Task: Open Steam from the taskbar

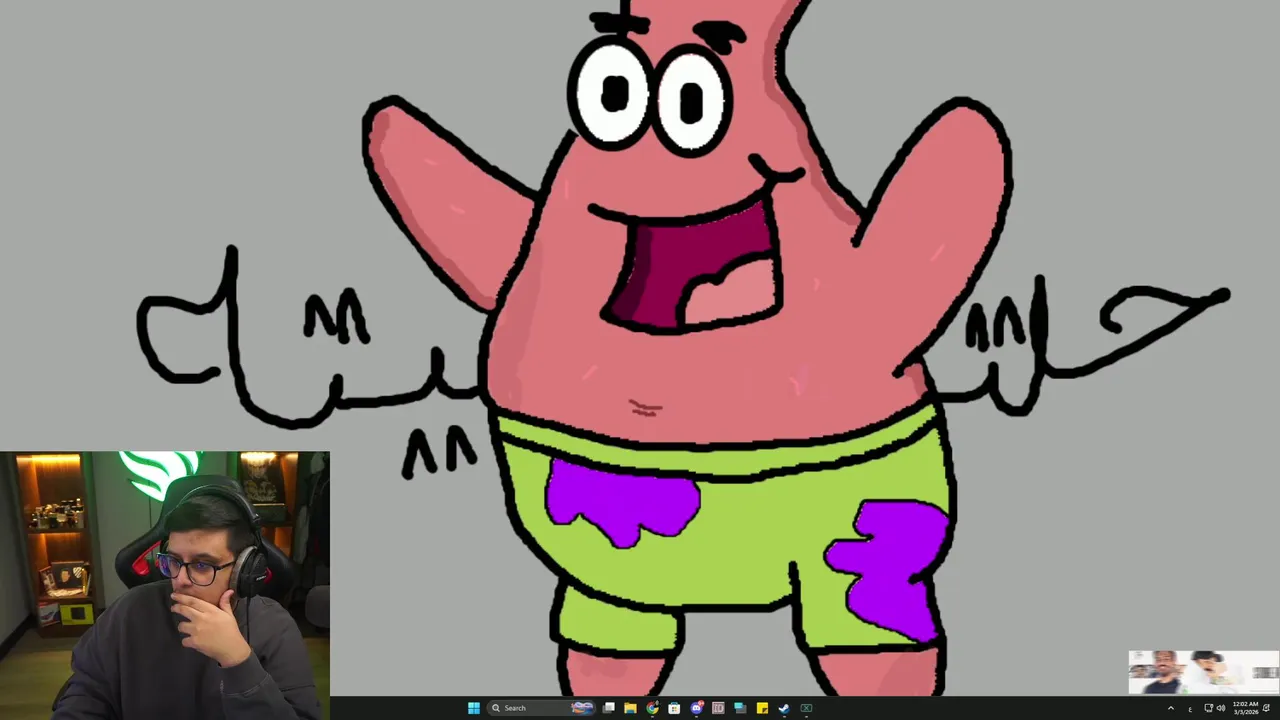Action: pyautogui.click(x=784, y=708)
